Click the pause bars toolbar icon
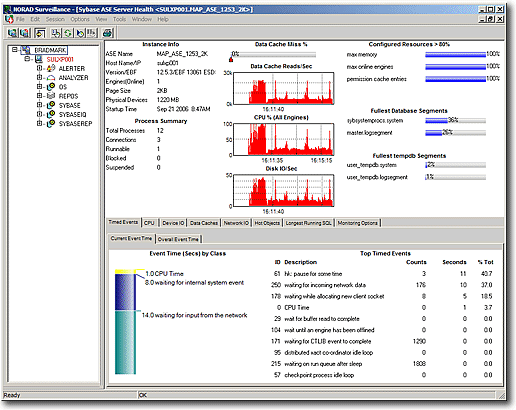 (x=92, y=33)
